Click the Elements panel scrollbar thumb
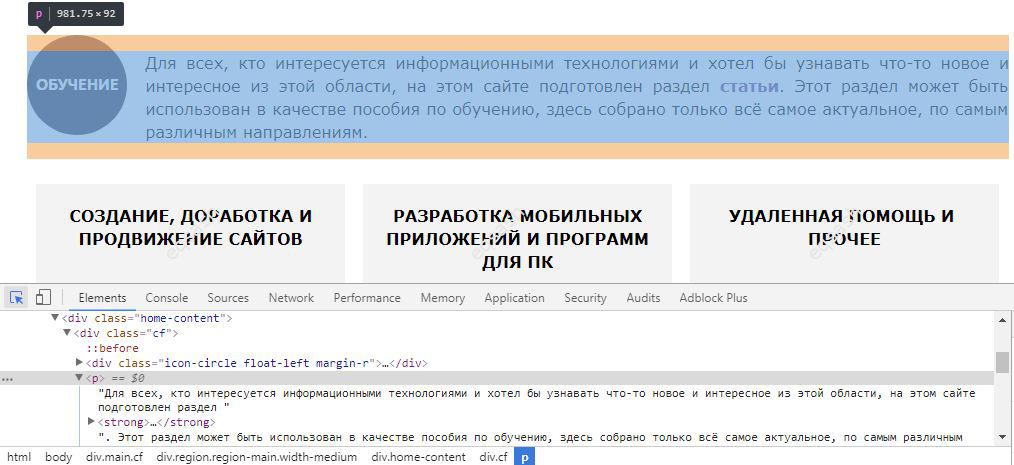Image resolution: width=1014 pixels, height=465 pixels. (x=1002, y=362)
